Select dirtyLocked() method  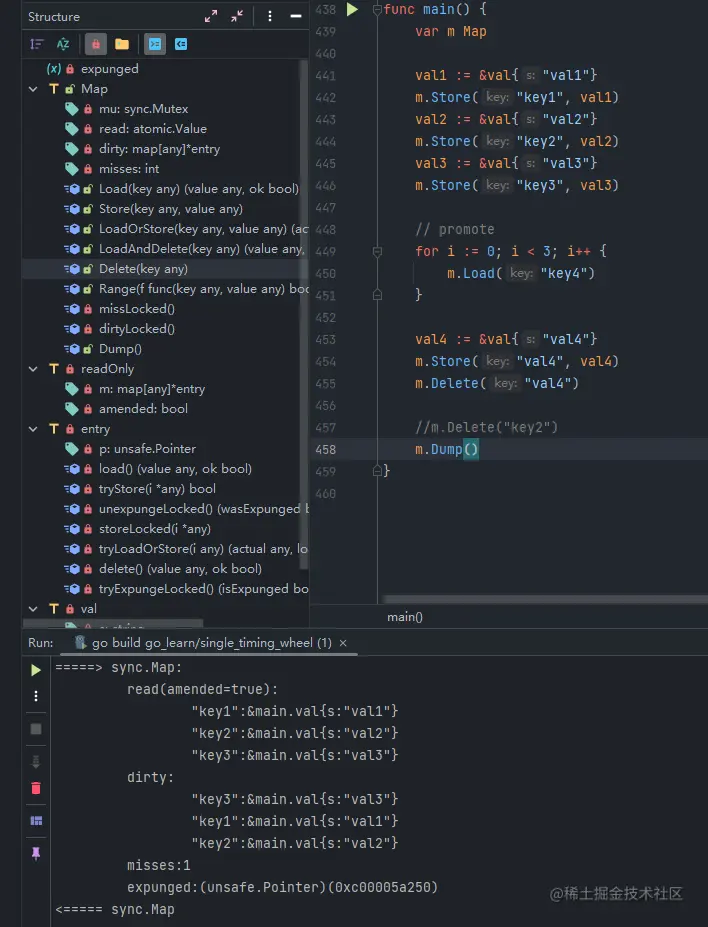(x=137, y=329)
